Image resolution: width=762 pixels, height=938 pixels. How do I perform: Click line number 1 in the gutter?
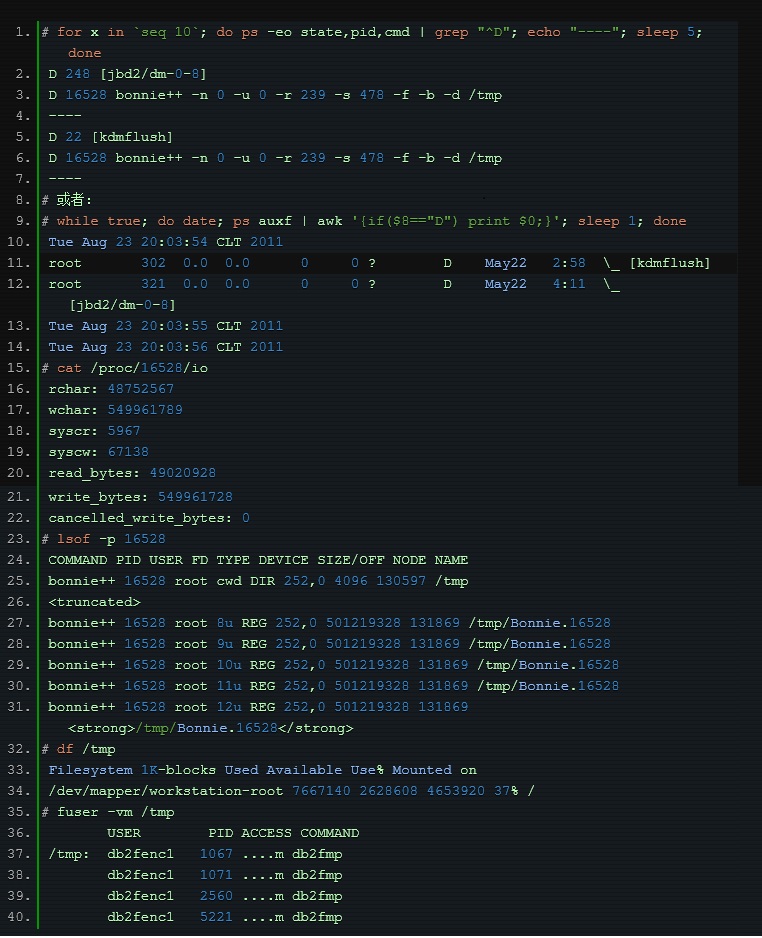(x=22, y=32)
